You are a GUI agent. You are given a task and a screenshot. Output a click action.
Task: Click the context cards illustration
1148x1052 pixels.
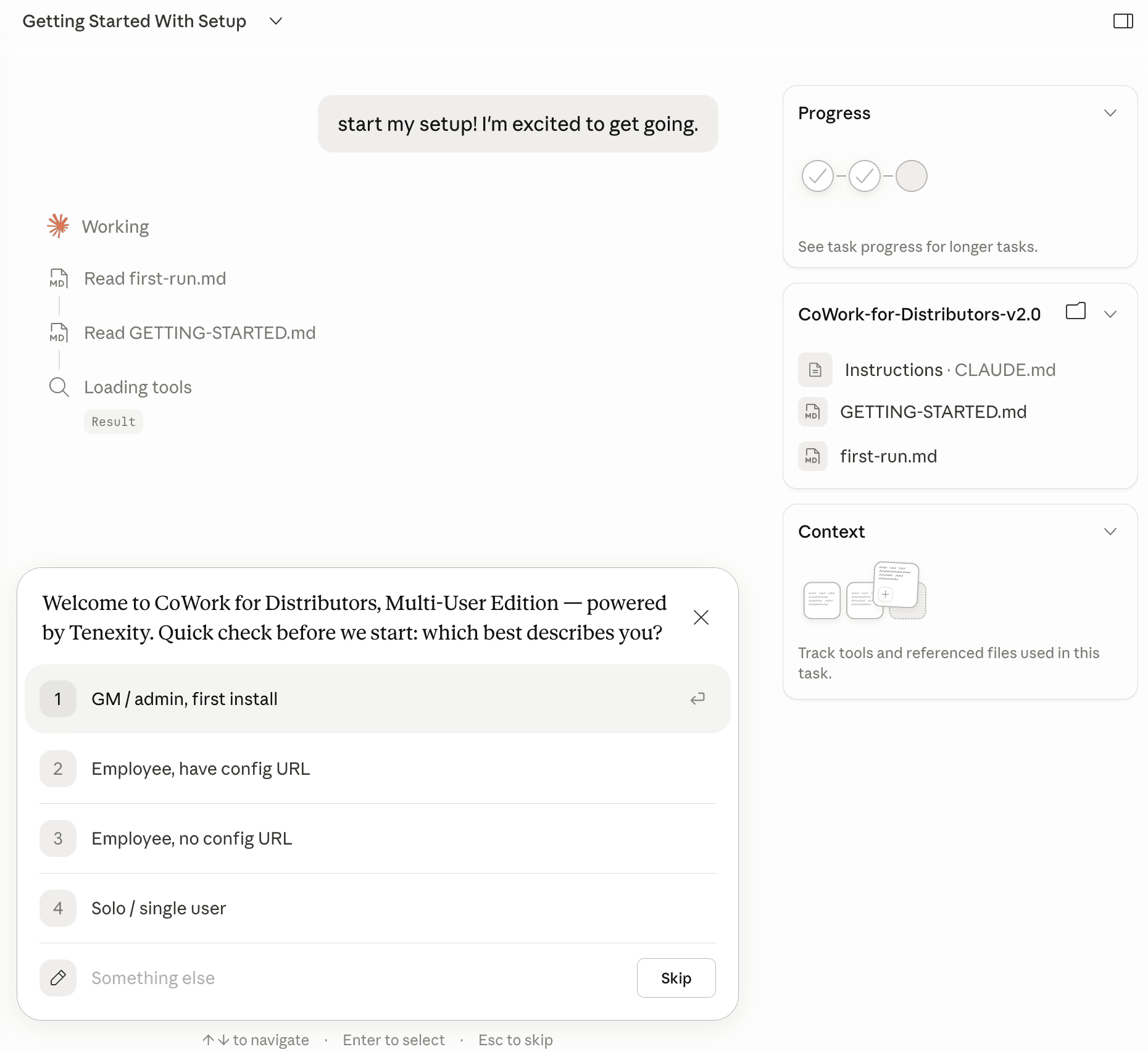864,590
